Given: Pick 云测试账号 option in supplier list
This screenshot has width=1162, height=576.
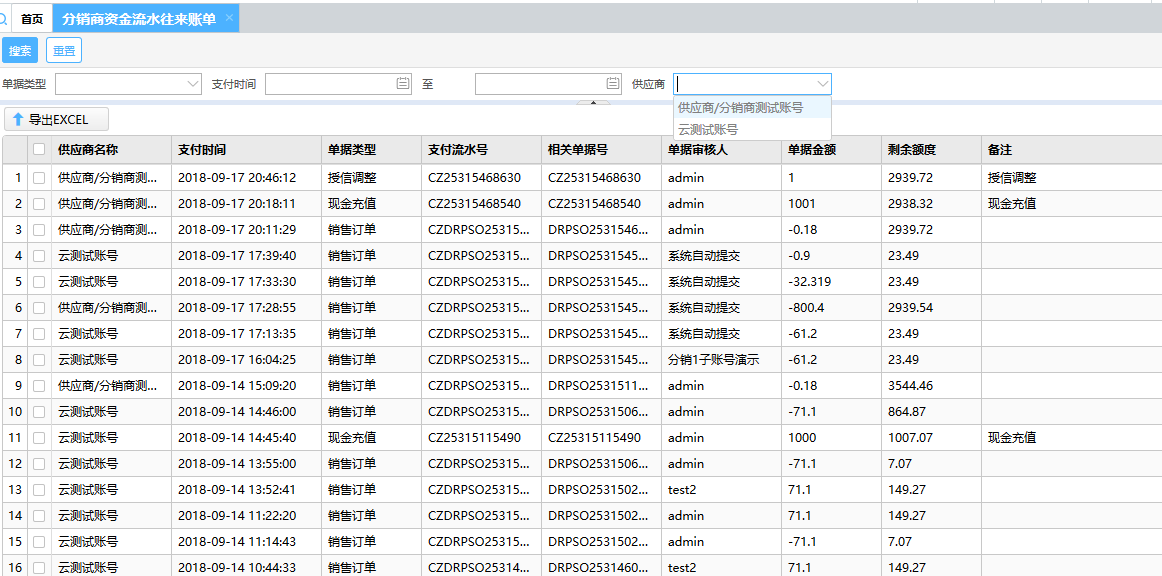Looking at the screenshot, I should (x=708, y=129).
